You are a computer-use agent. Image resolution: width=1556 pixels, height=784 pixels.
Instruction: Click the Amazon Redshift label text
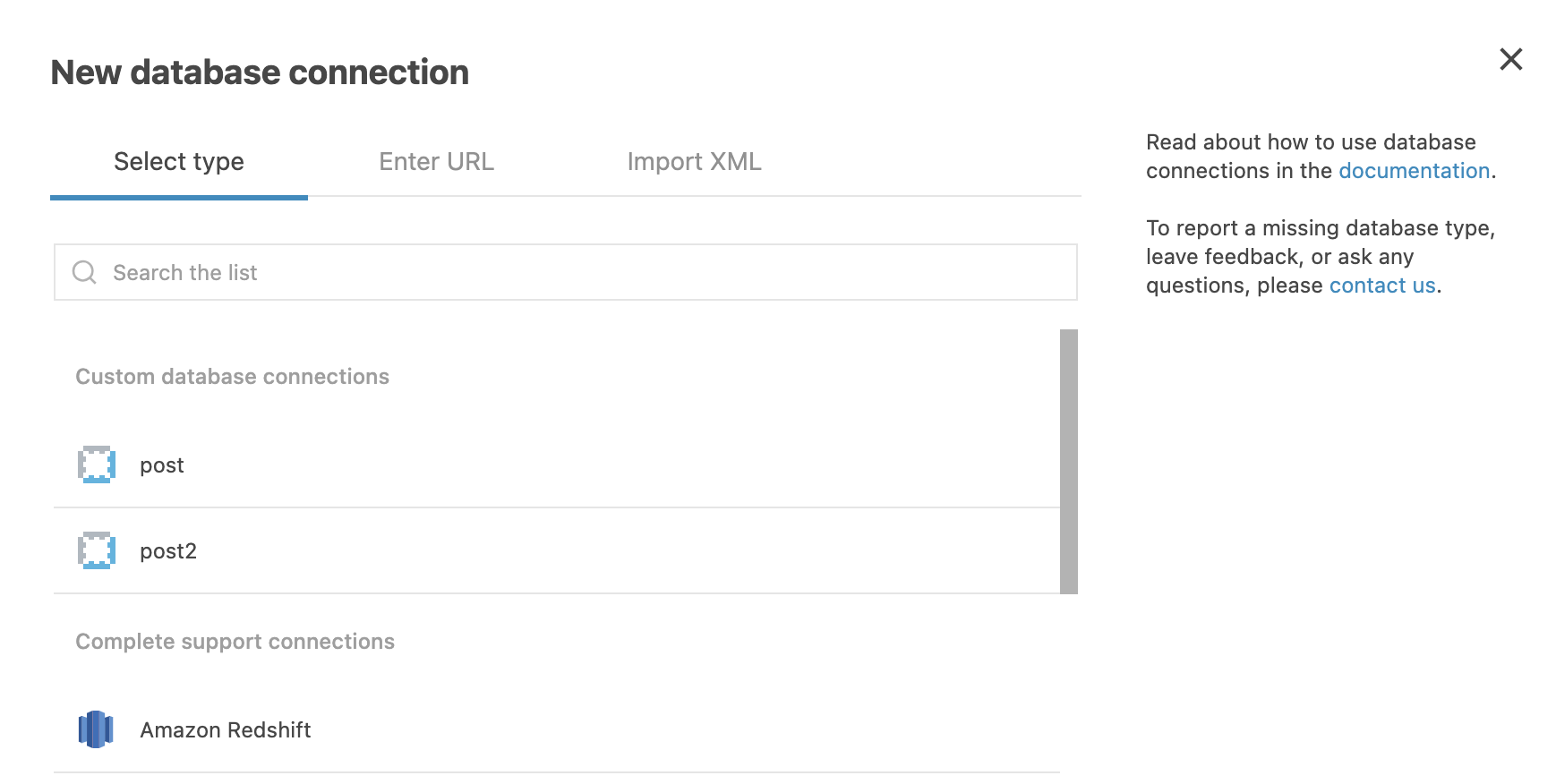[x=225, y=729]
